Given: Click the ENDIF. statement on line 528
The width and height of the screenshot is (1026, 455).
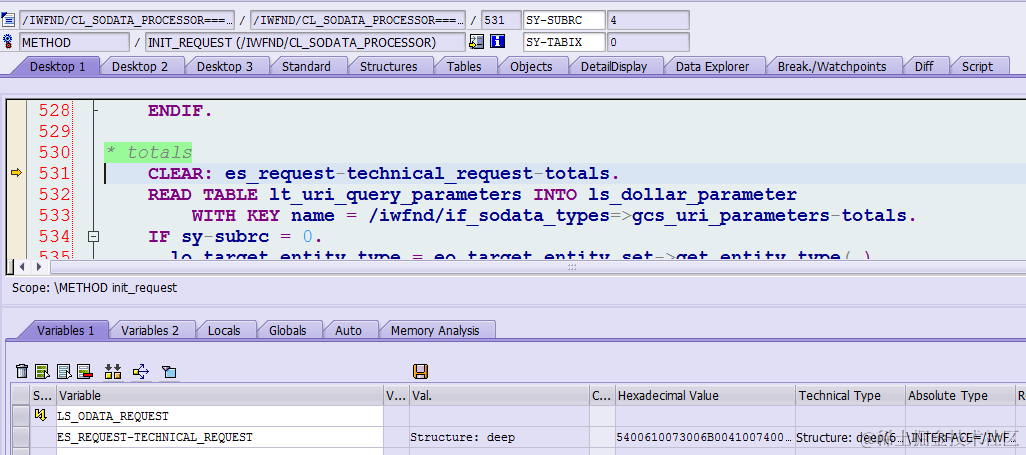Looking at the screenshot, I should [180, 111].
